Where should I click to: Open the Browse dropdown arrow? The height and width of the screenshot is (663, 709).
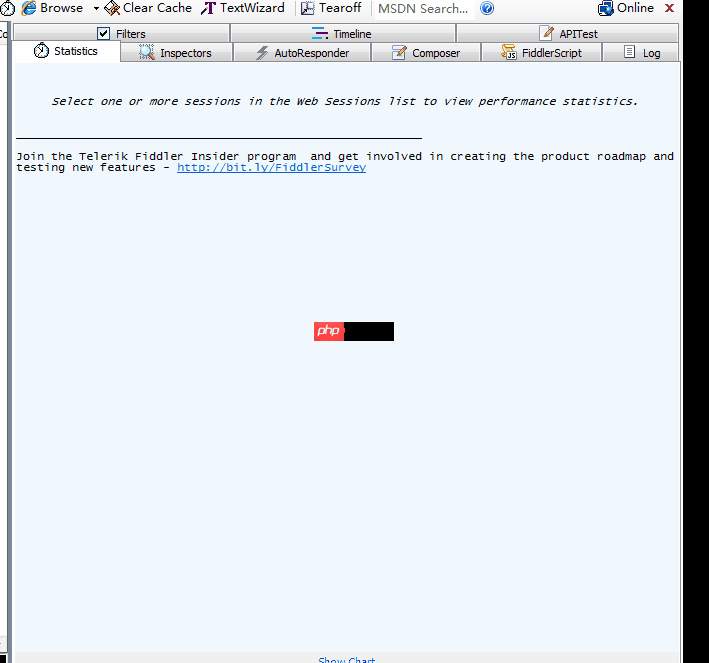[x=96, y=9]
